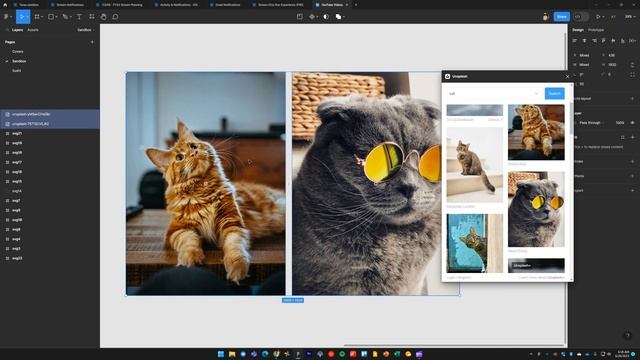Image resolution: width=640 pixels, height=360 pixels.
Task: Open a new file tab
Action: (356, 5)
